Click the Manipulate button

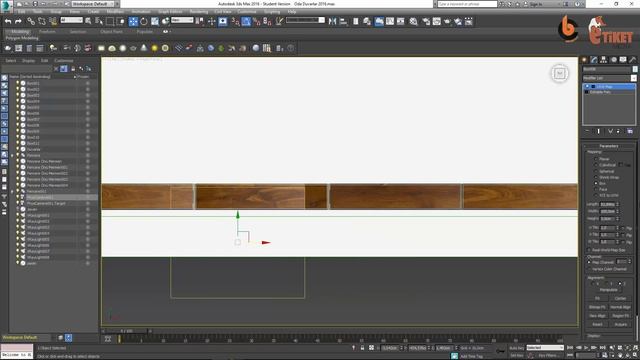pos(609,290)
